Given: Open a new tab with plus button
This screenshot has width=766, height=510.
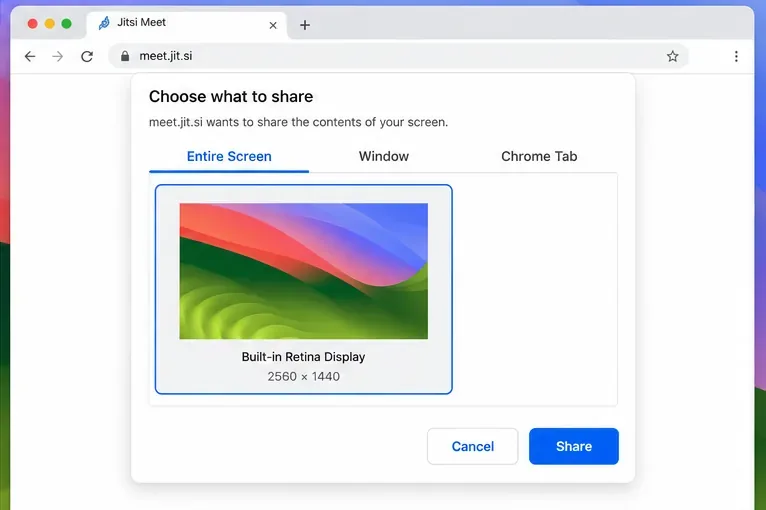Looking at the screenshot, I should pyautogui.click(x=305, y=25).
